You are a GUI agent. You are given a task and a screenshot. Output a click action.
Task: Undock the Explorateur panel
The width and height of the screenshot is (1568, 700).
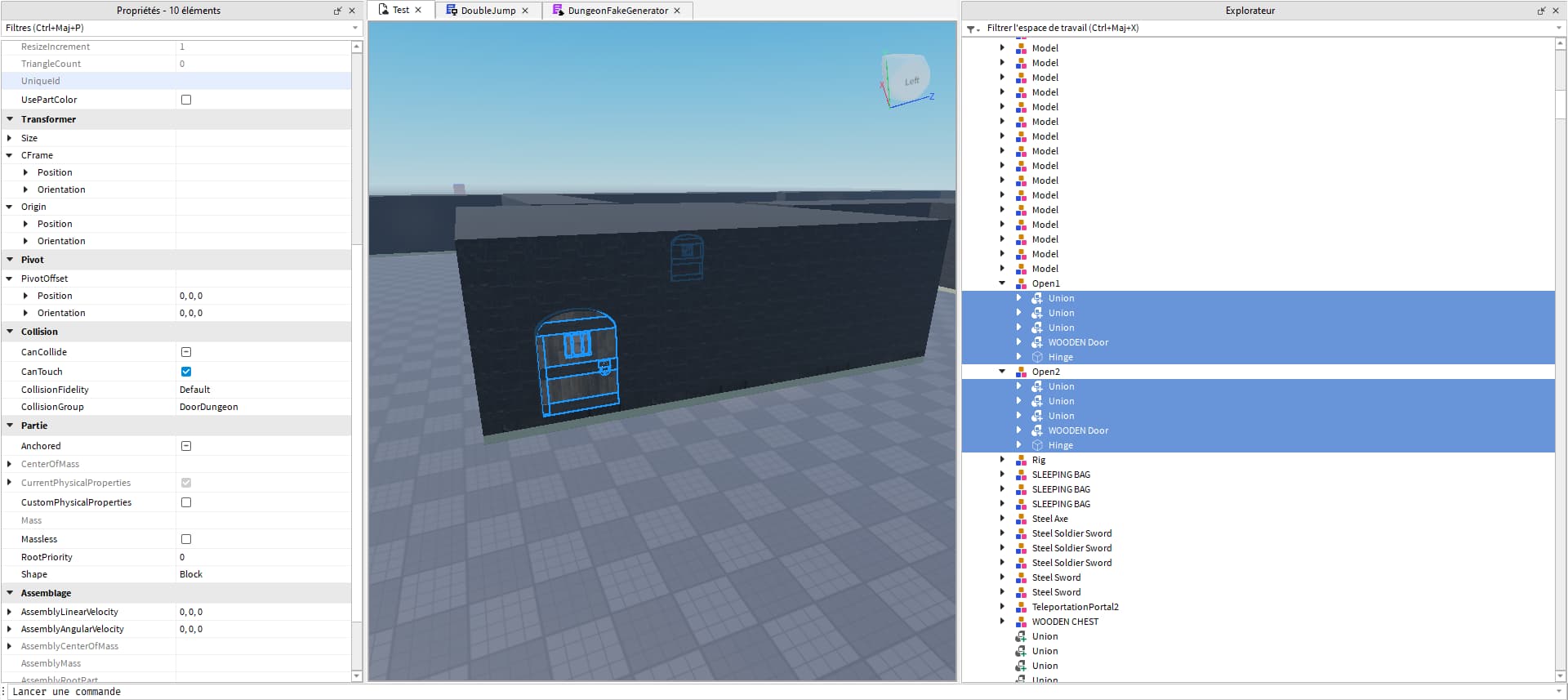coord(1541,11)
